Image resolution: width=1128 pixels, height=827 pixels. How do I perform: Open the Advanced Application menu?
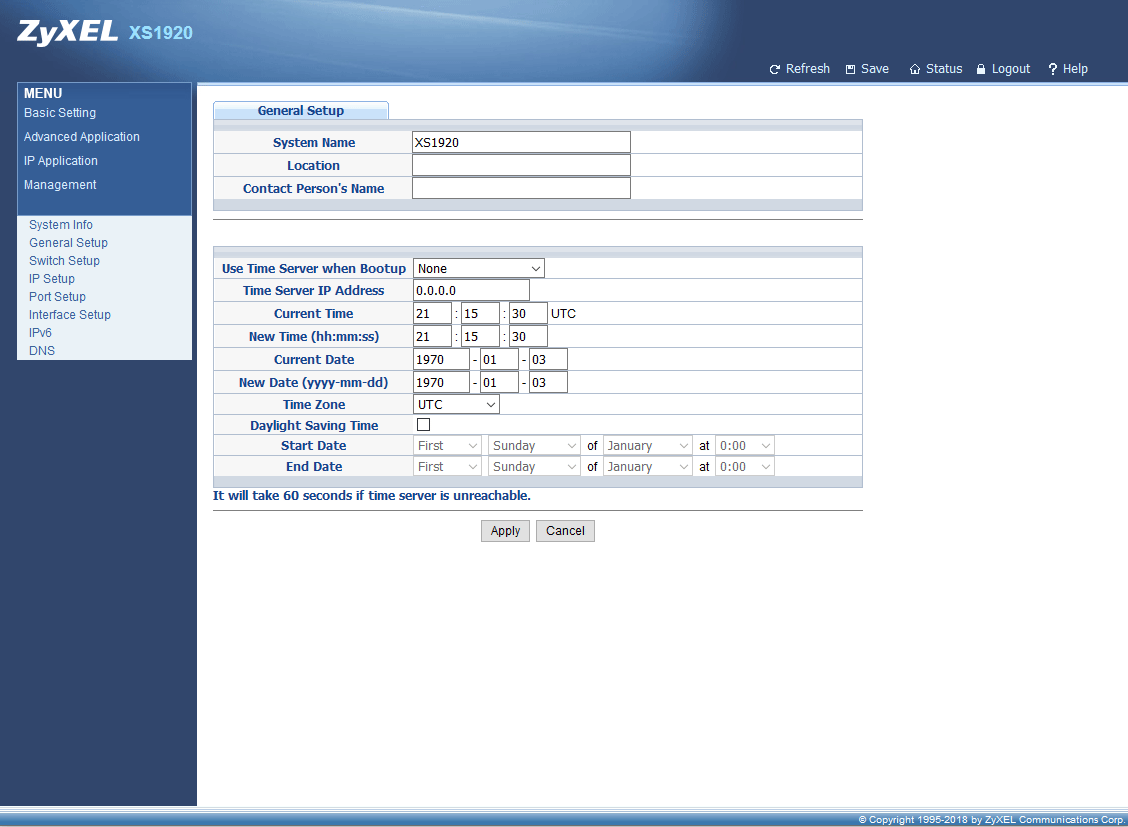click(81, 137)
